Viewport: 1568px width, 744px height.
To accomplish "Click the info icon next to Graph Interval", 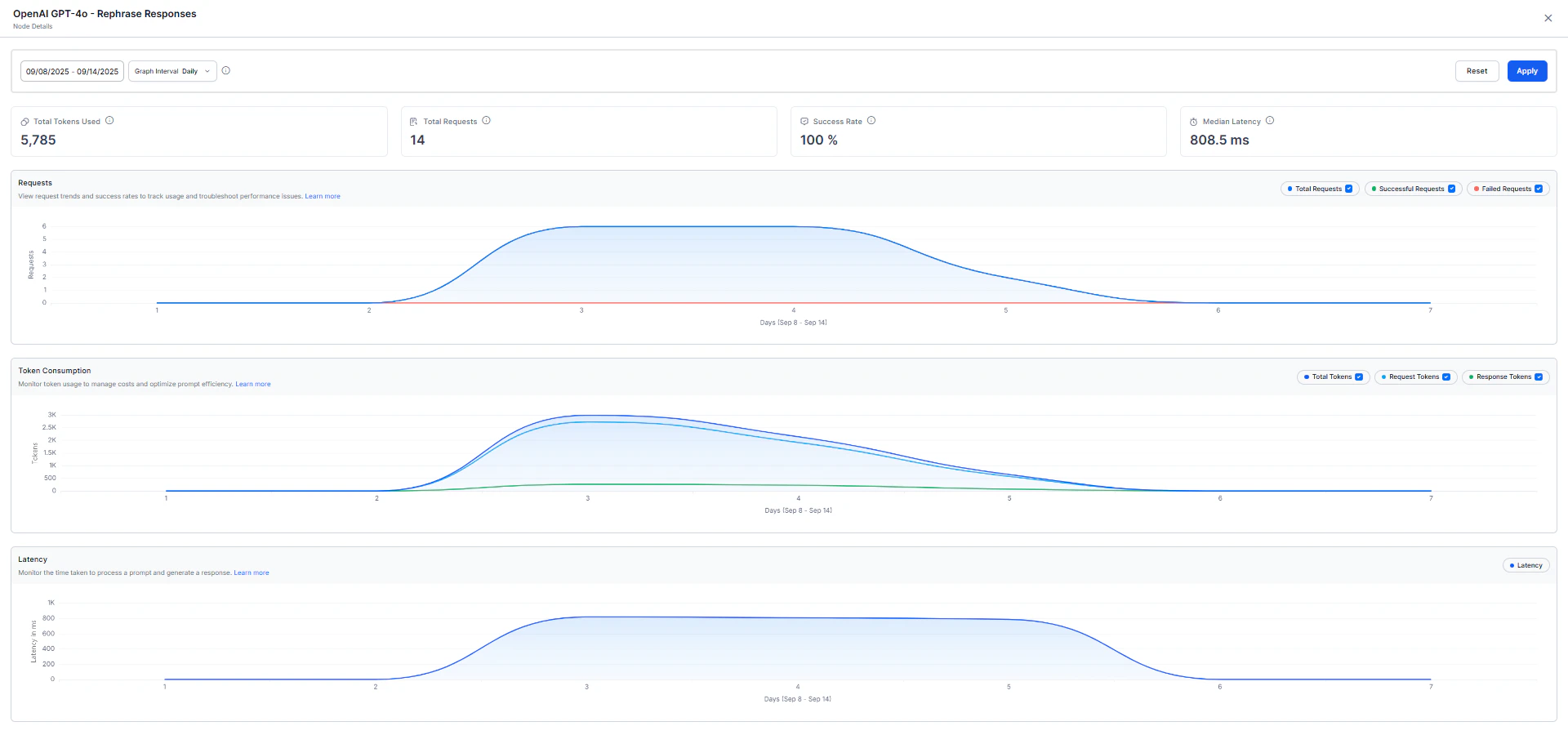I will point(226,71).
